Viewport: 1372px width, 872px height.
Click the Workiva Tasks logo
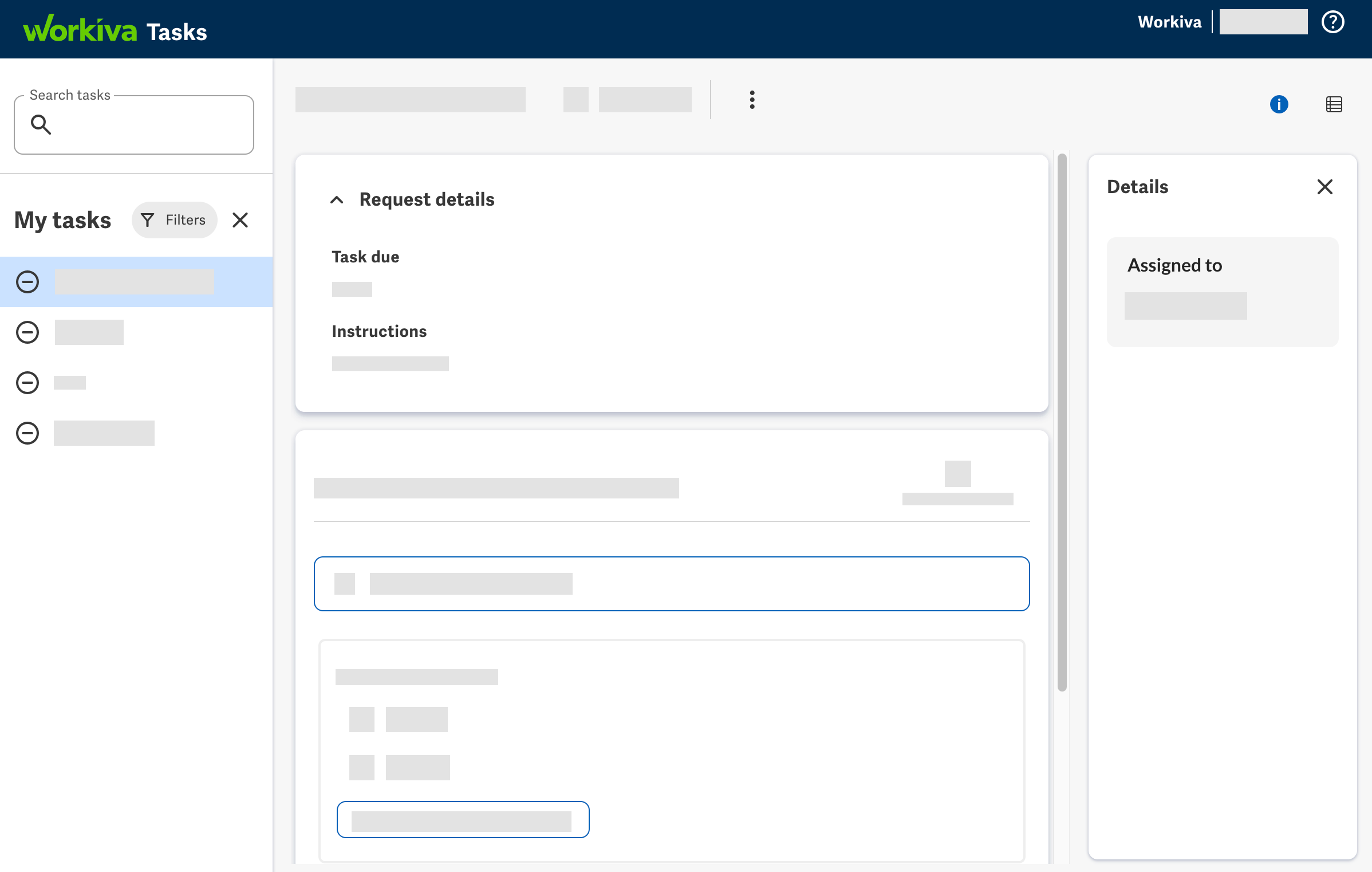click(x=115, y=29)
